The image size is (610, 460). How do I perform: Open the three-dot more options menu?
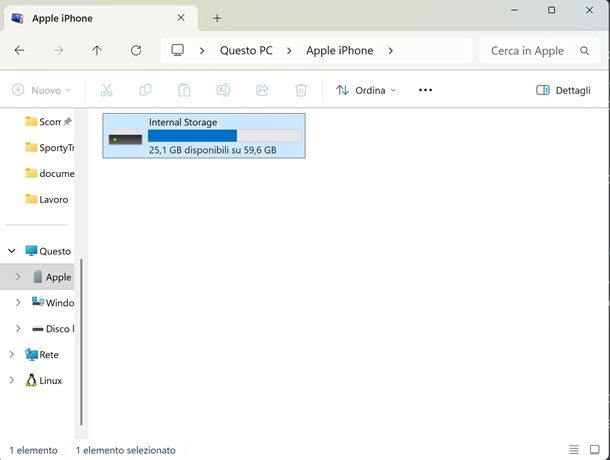(x=425, y=90)
